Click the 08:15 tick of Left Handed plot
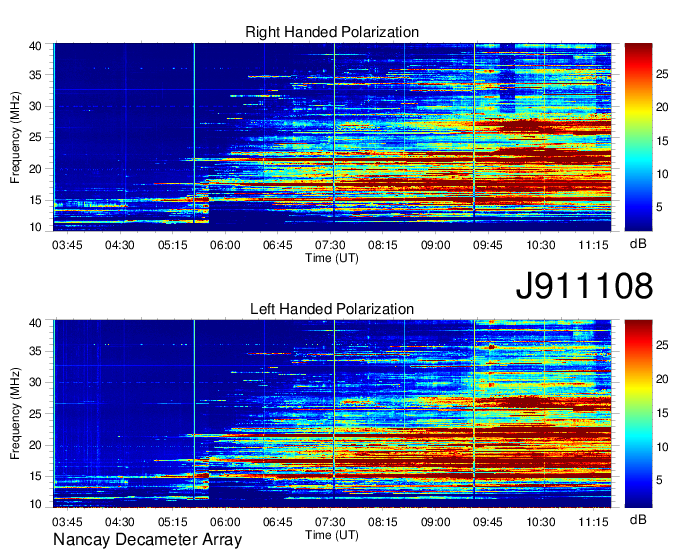The height and width of the screenshot is (552, 680). coord(383,522)
